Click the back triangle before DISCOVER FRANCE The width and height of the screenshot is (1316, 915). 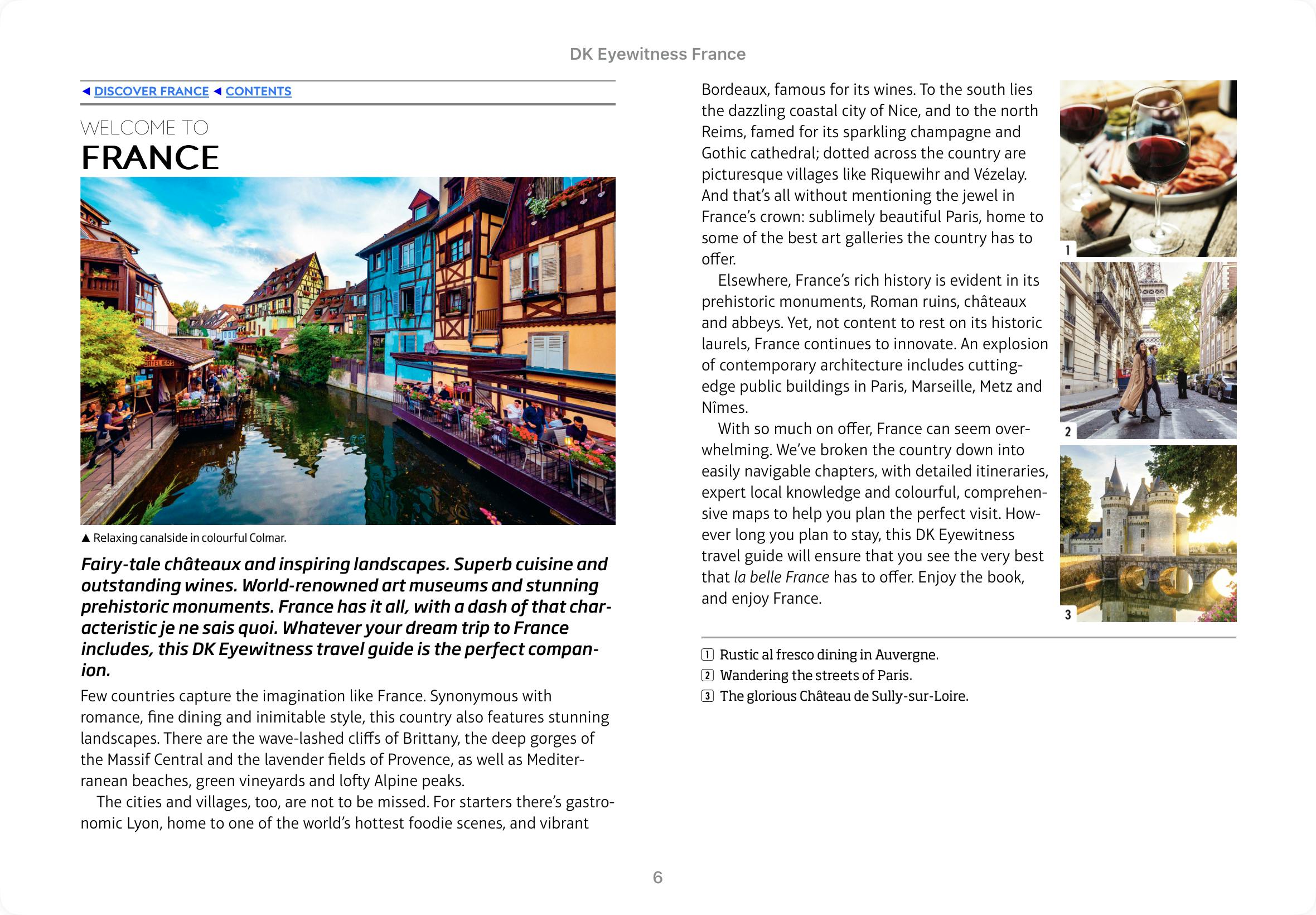click(86, 91)
